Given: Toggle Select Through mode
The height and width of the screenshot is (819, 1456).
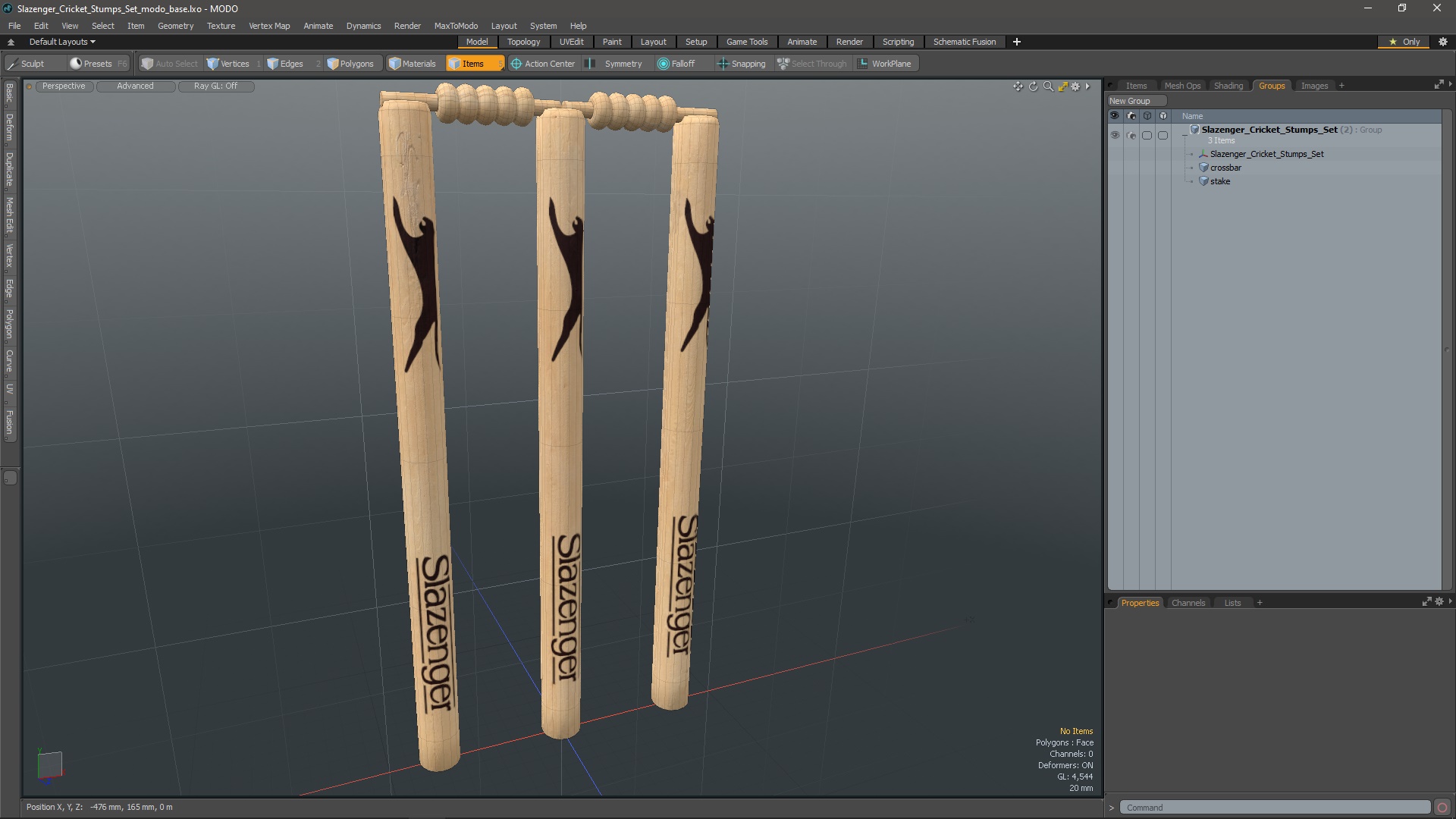Looking at the screenshot, I should (811, 64).
